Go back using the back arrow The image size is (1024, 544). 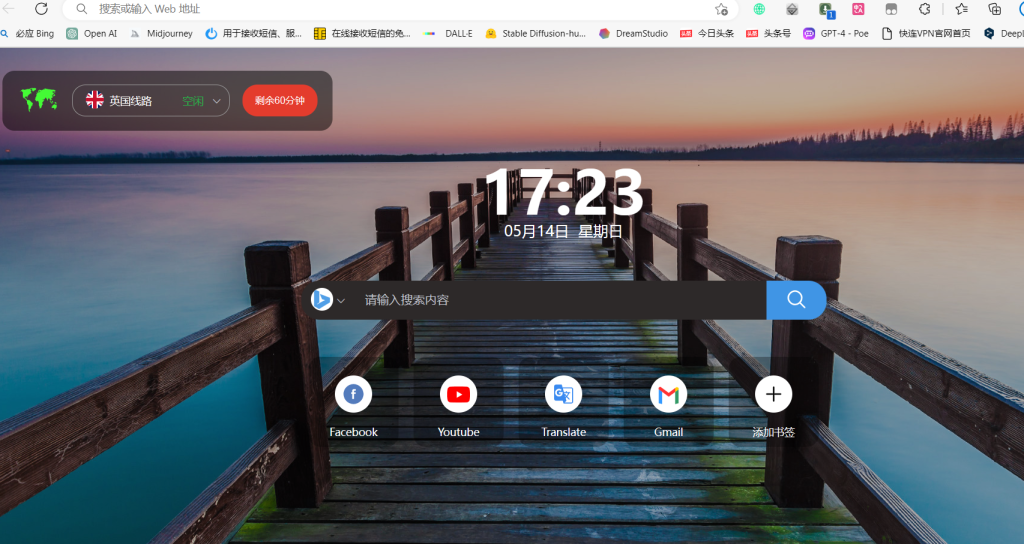click(x=8, y=8)
